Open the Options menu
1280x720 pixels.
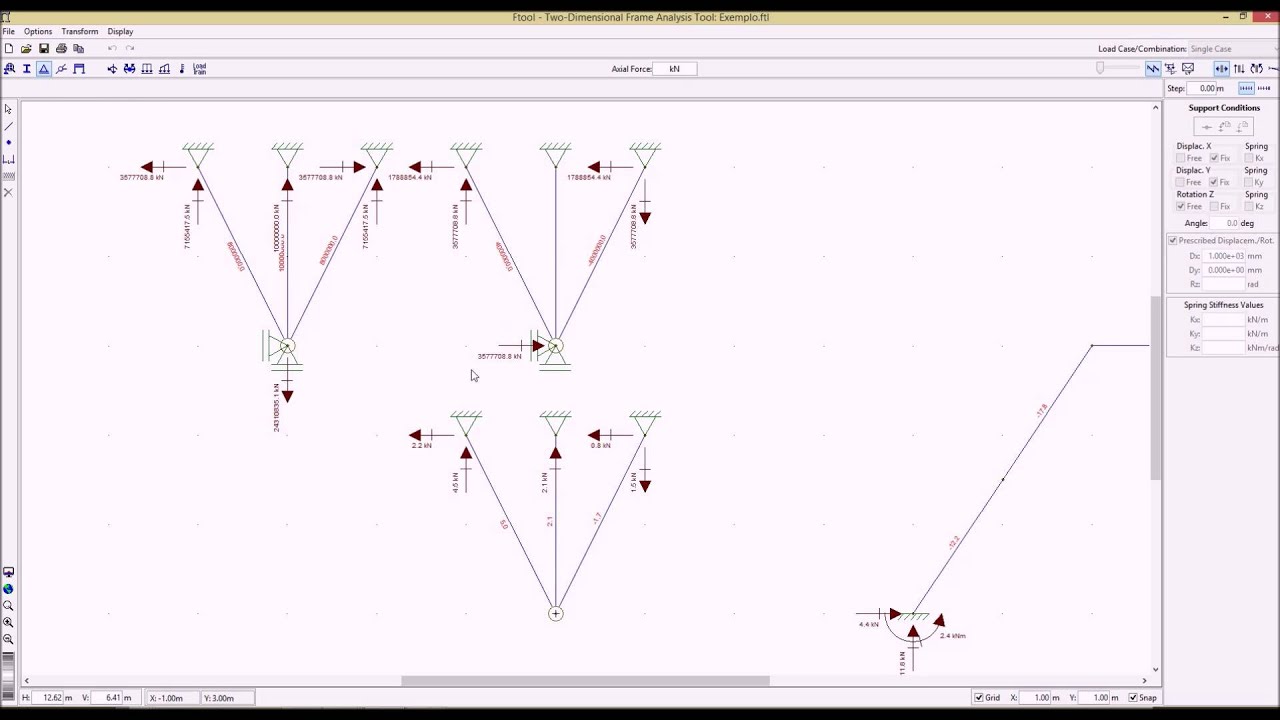[38, 31]
